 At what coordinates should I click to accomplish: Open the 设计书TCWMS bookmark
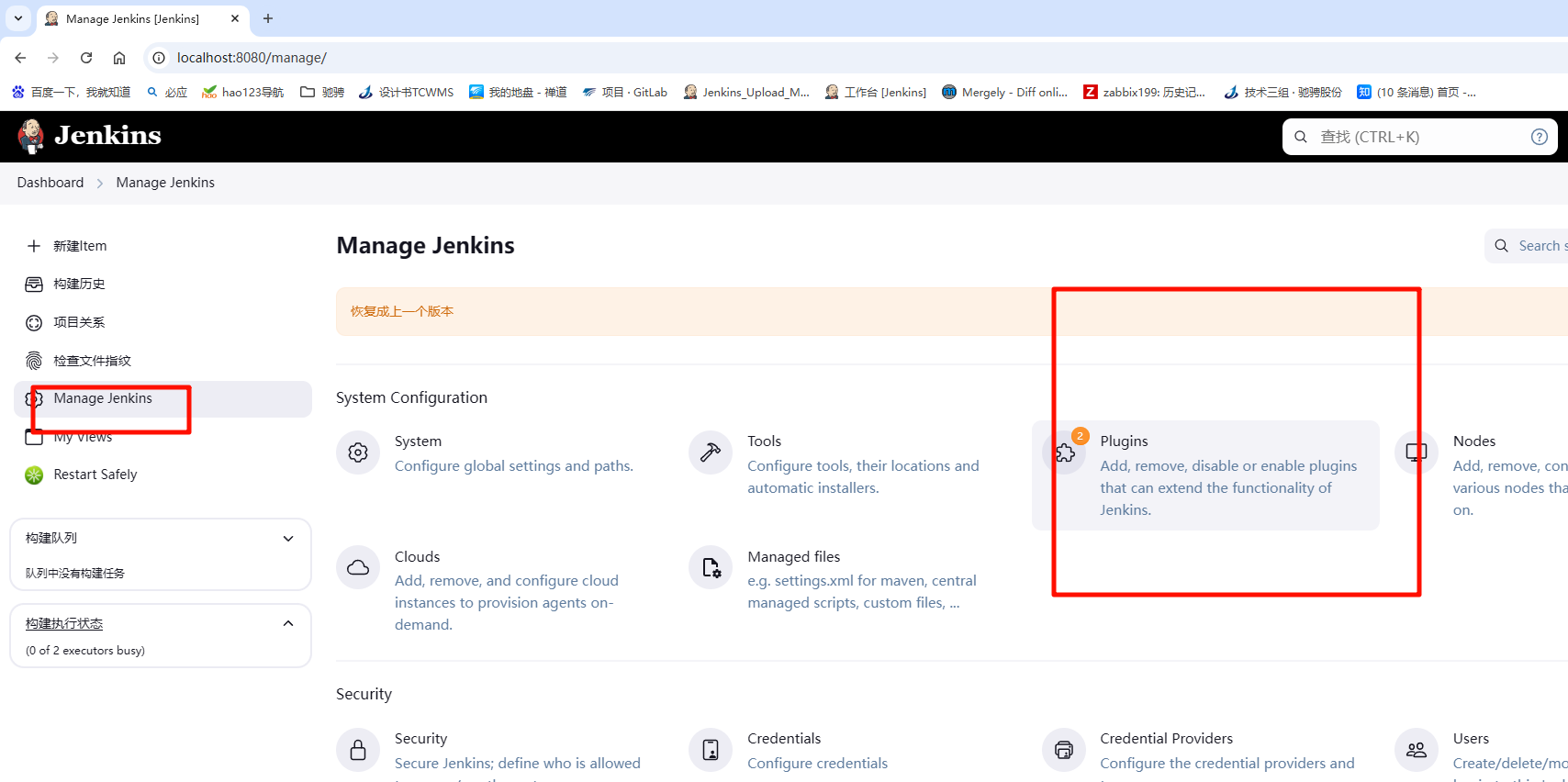pyautogui.click(x=406, y=92)
